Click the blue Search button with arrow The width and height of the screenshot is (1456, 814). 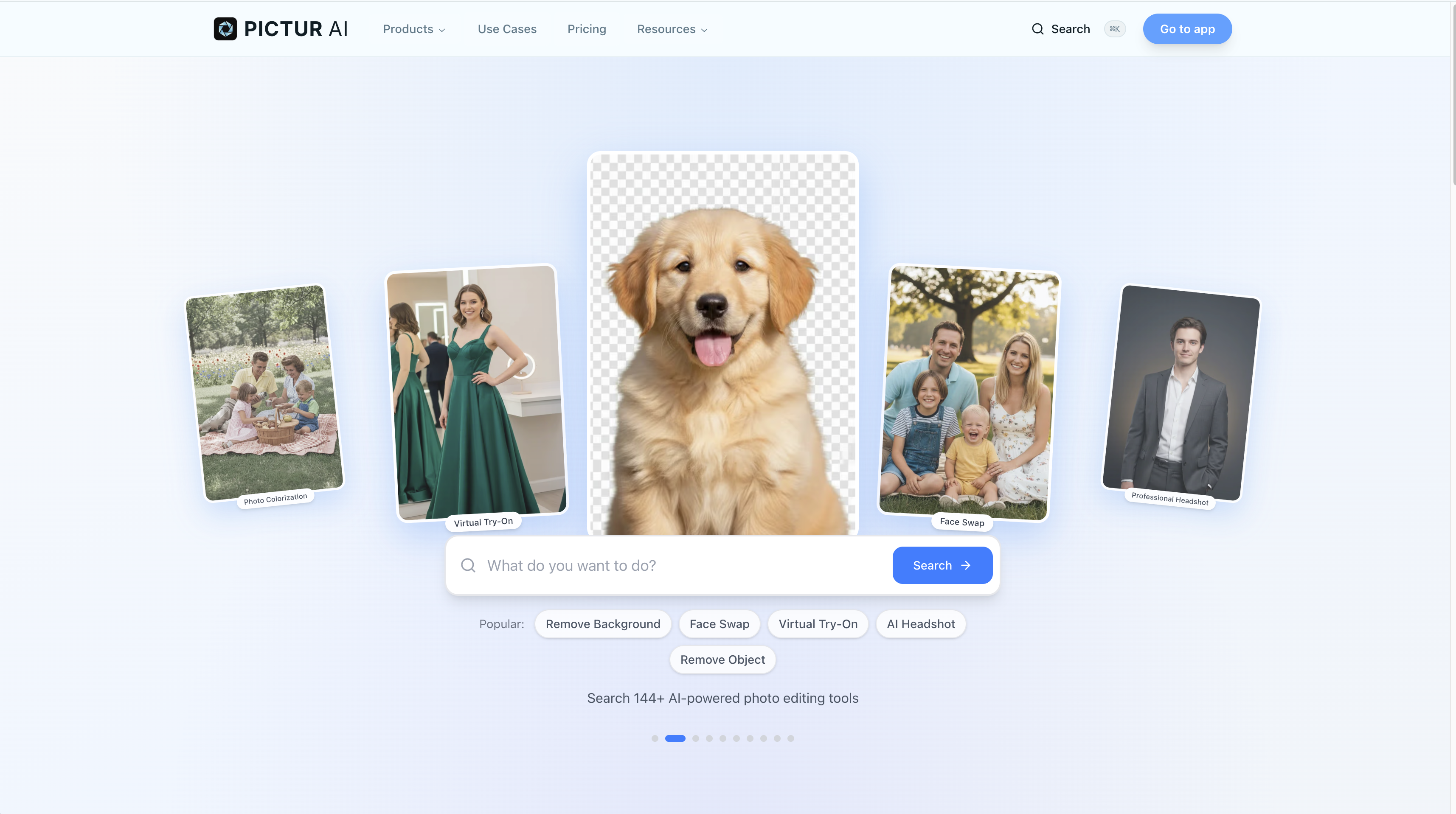pos(942,565)
